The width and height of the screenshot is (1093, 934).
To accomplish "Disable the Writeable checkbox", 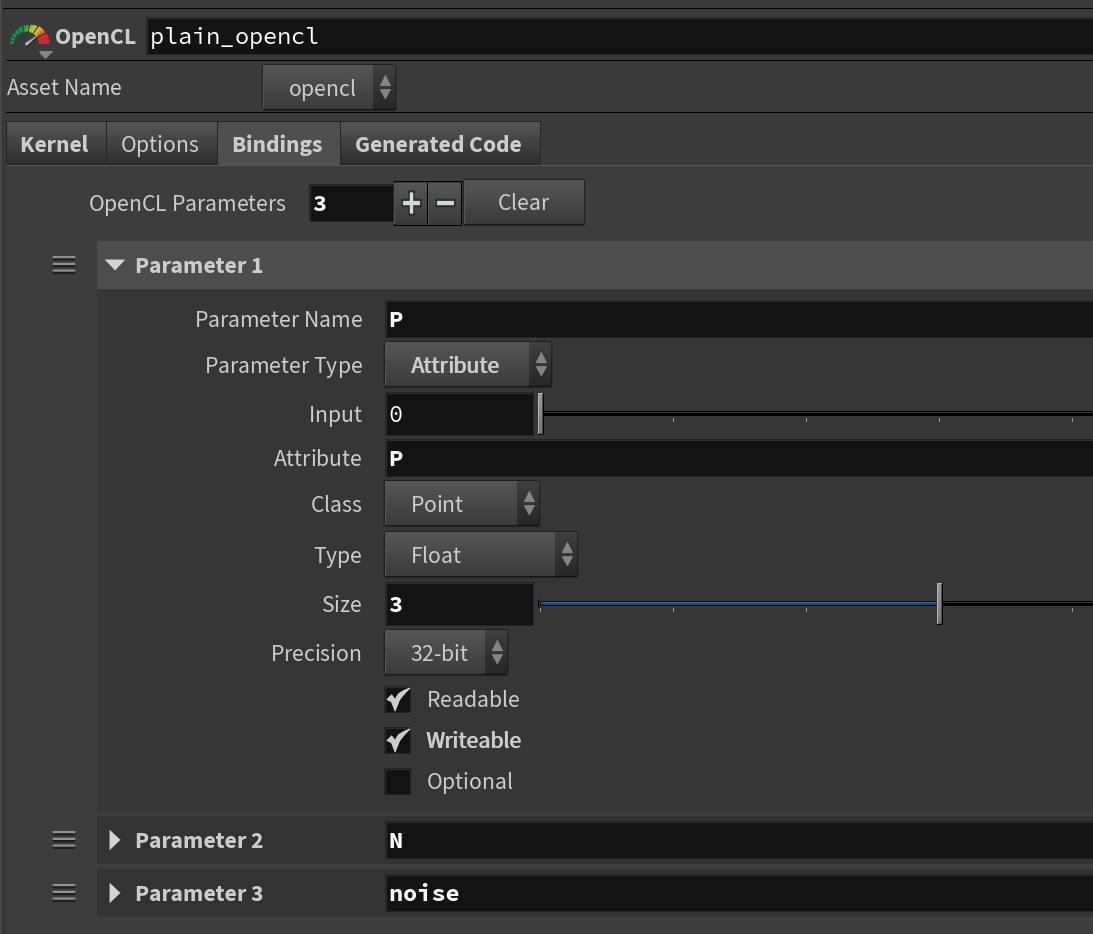I will click(x=398, y=740).
